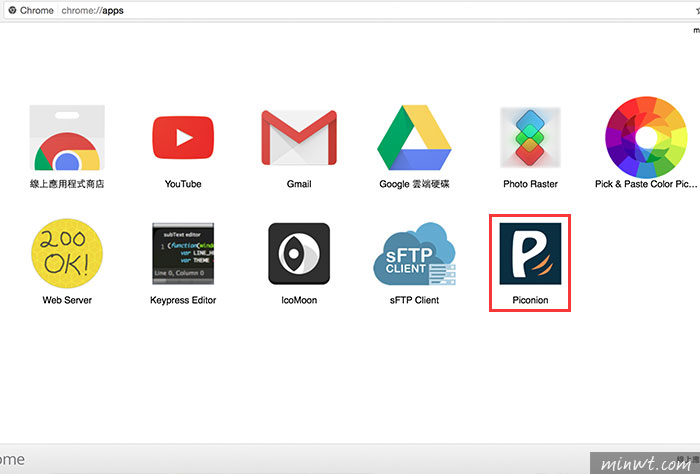Launch the YouTube app icon
Screen dimensions: 700x474
183,137
